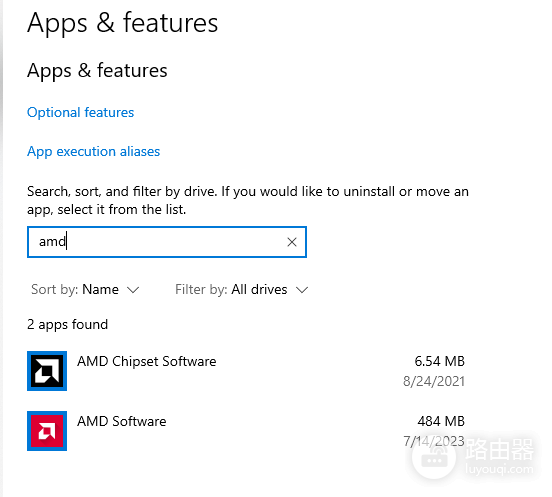Clear the search box with the X
This screenshot has width=552, height=497.
point(292,242)
